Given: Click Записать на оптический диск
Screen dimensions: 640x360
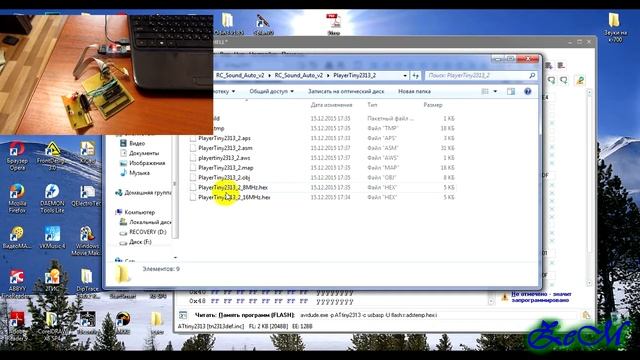Looking at the screenshot, I should tap(346, 91).
